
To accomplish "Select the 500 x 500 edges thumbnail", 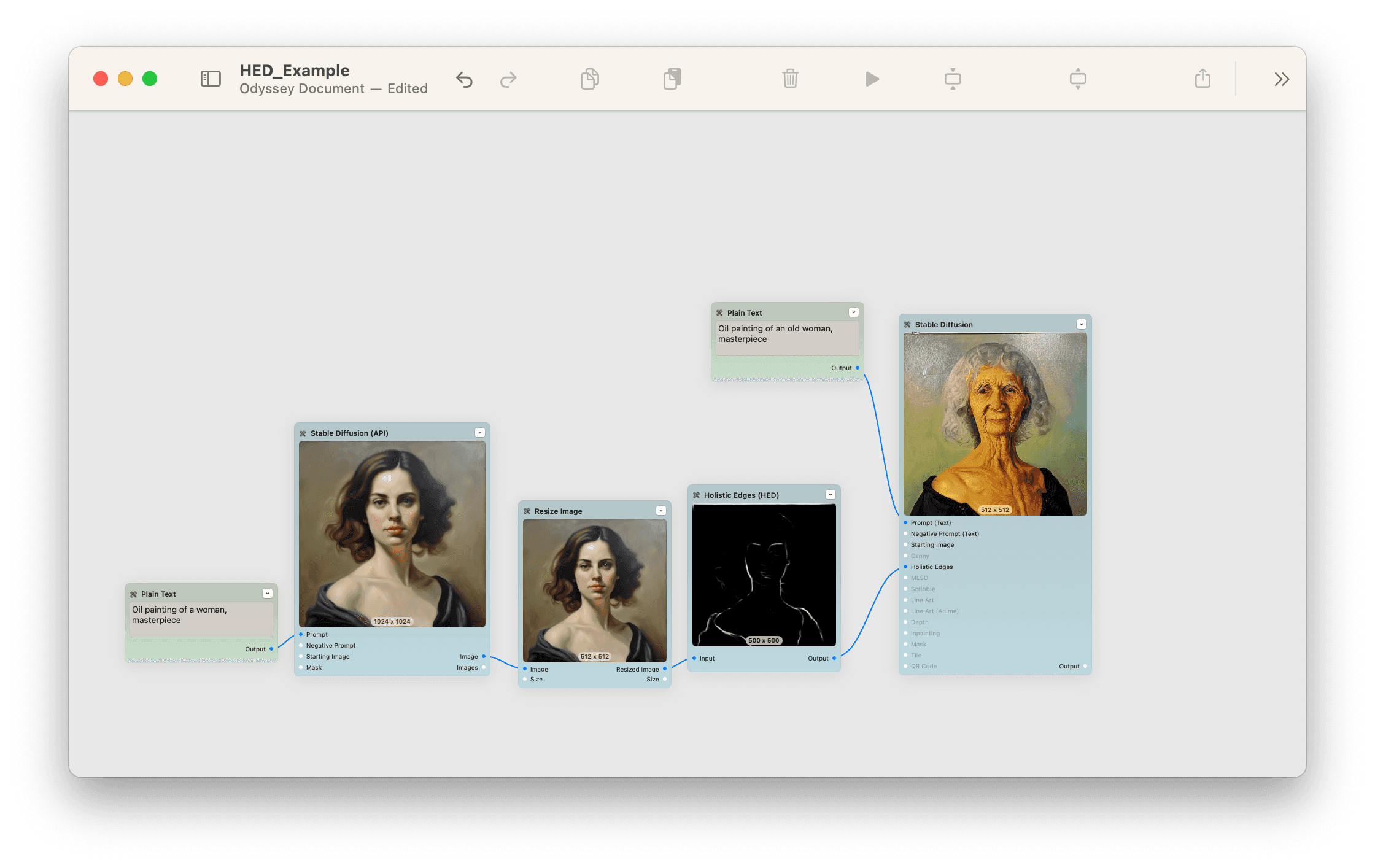I will pyautogui.click(x=764, y=575).
